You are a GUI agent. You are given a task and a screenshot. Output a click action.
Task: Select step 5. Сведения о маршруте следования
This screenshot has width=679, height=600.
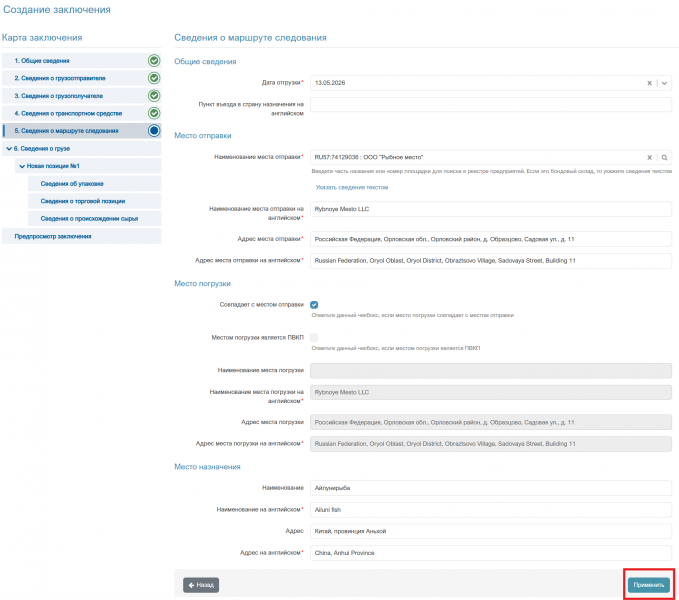(81, 131)
